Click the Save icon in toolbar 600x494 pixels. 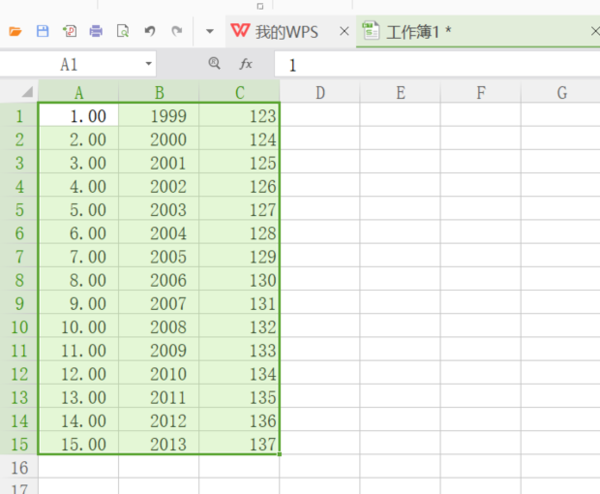[42, 32]
